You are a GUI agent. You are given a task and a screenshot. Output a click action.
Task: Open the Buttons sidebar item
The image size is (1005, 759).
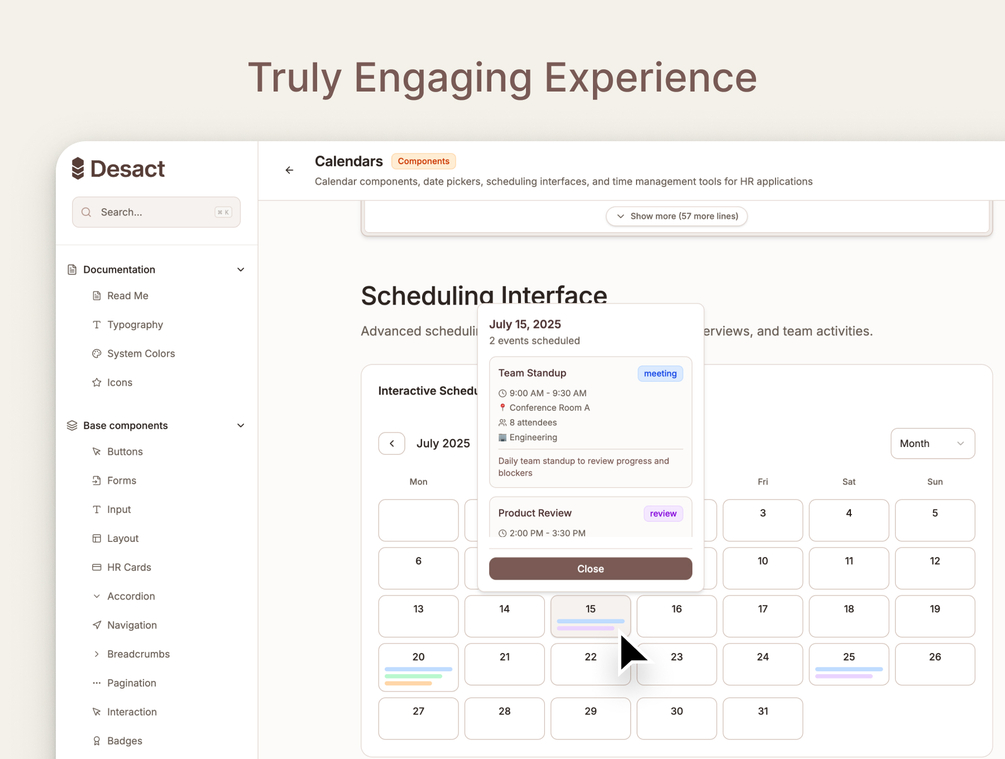tap(125, 452)
